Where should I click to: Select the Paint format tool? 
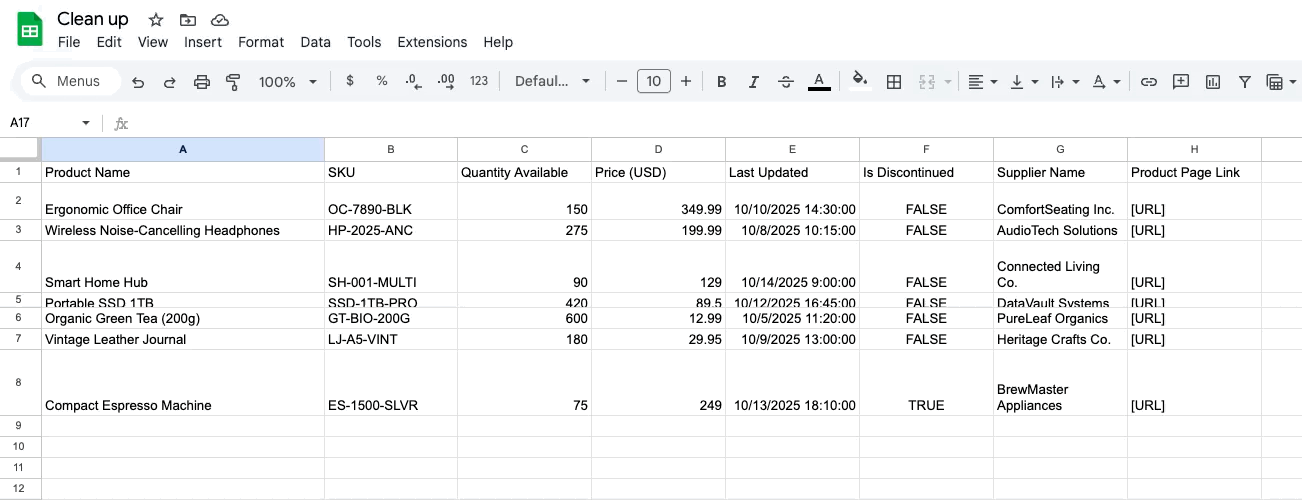click(234, 82)
